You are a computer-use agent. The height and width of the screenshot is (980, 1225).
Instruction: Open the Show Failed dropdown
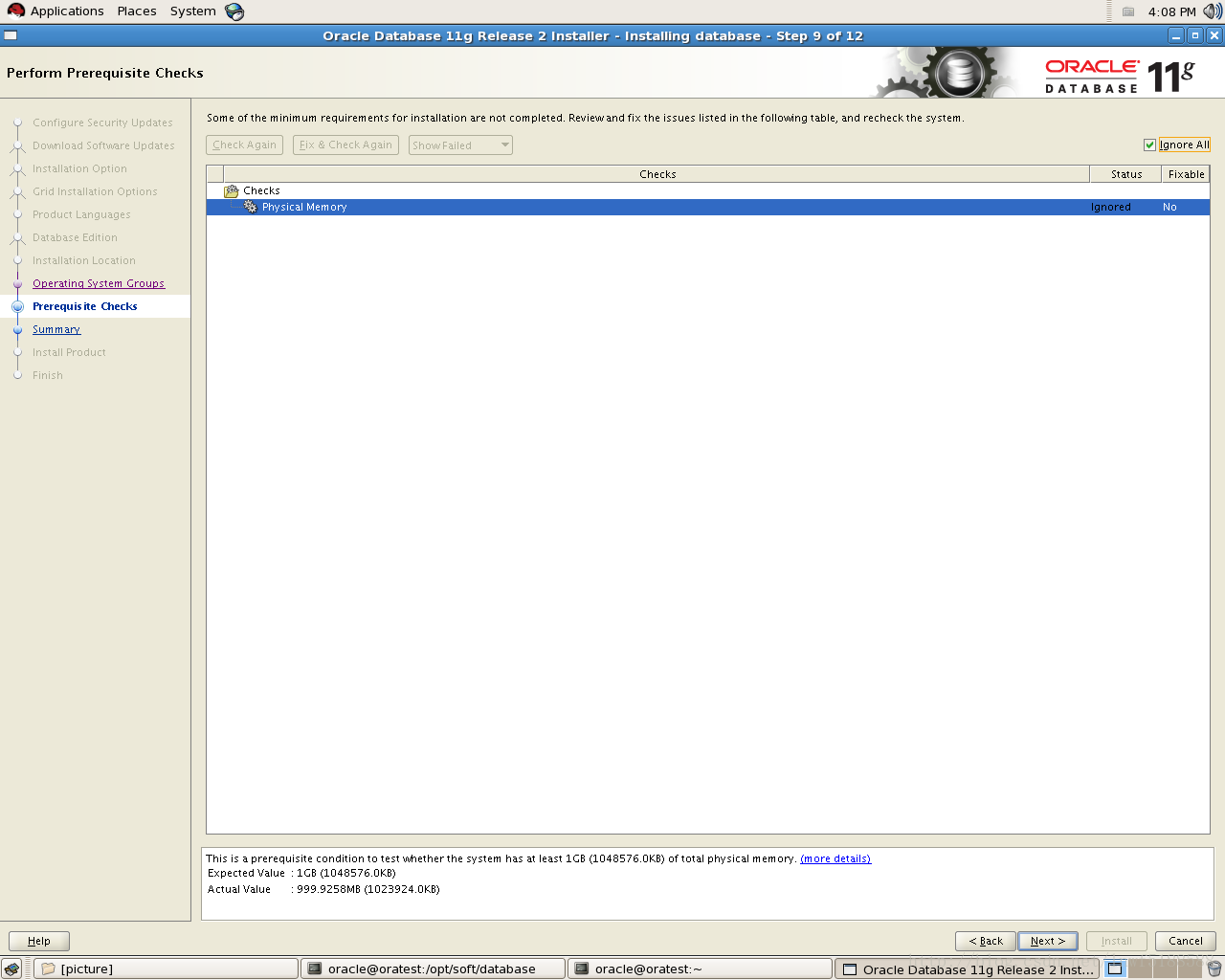460,145
